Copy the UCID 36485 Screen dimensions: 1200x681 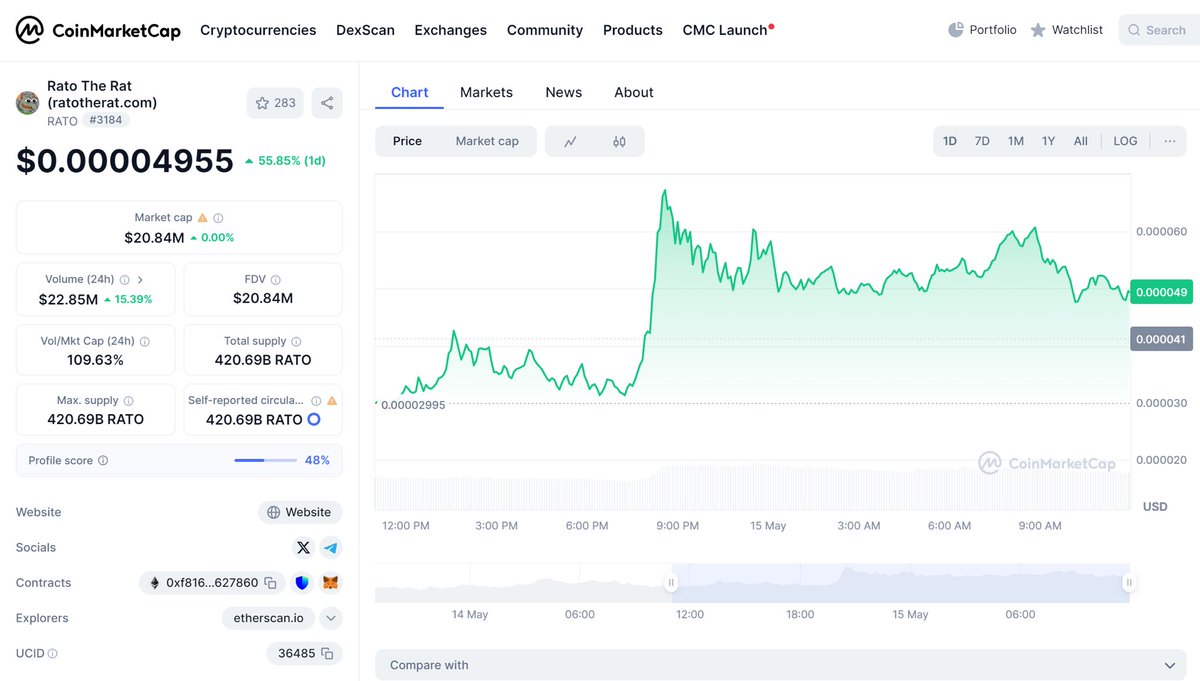pos(326,654)
